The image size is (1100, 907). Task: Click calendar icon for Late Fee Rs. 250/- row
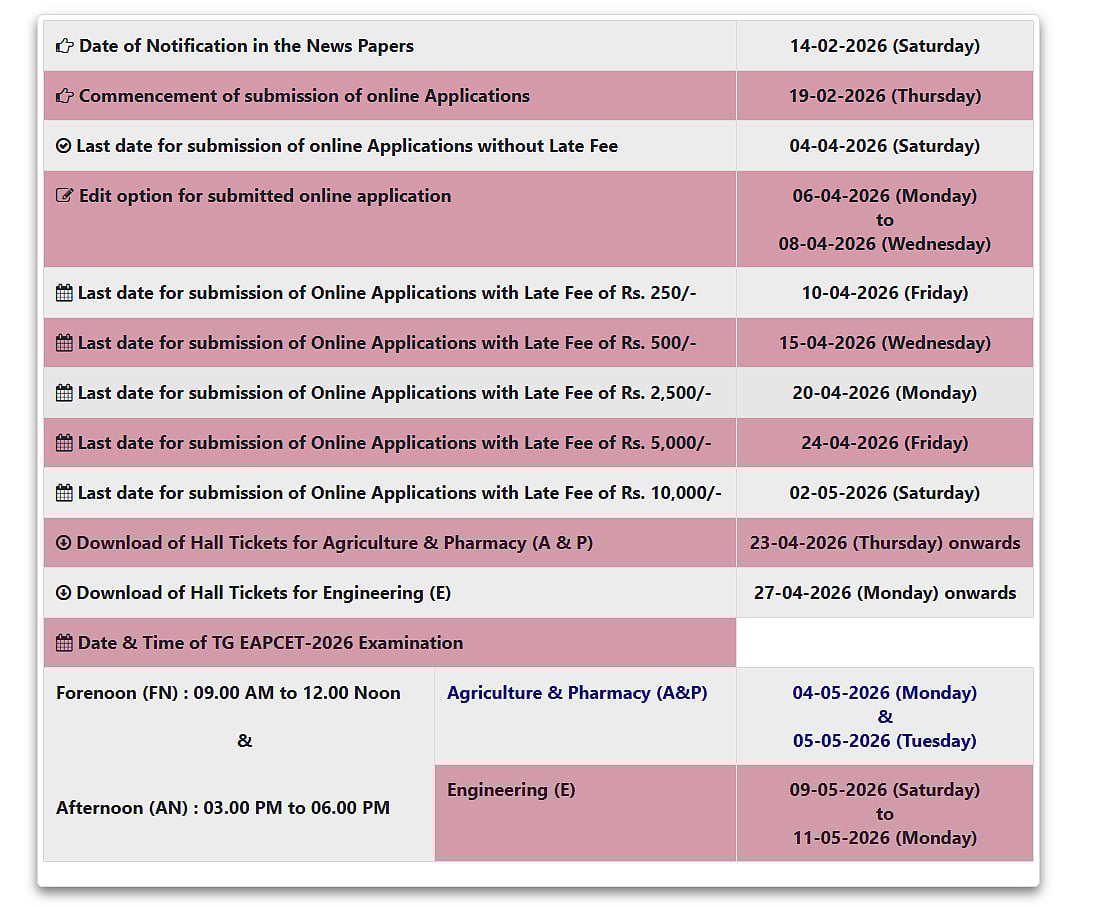(64, 293)
